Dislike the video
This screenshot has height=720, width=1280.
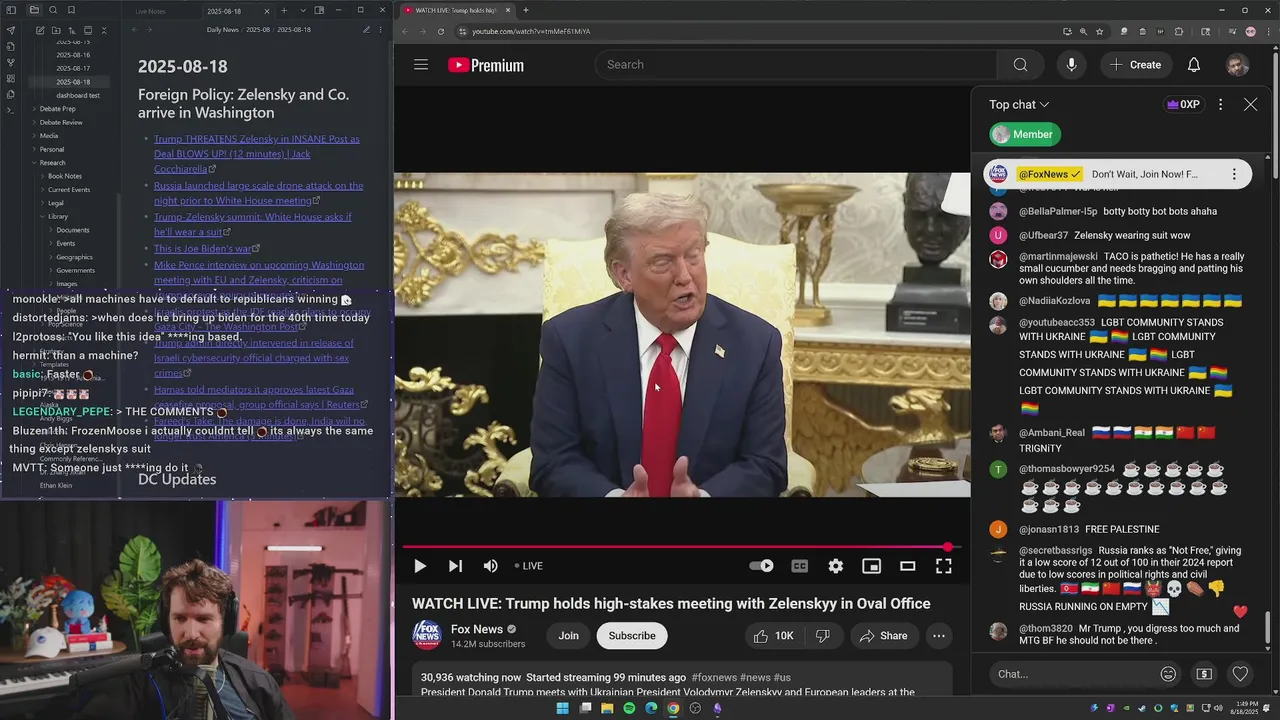pyautogui.click(x=823, y=636)
